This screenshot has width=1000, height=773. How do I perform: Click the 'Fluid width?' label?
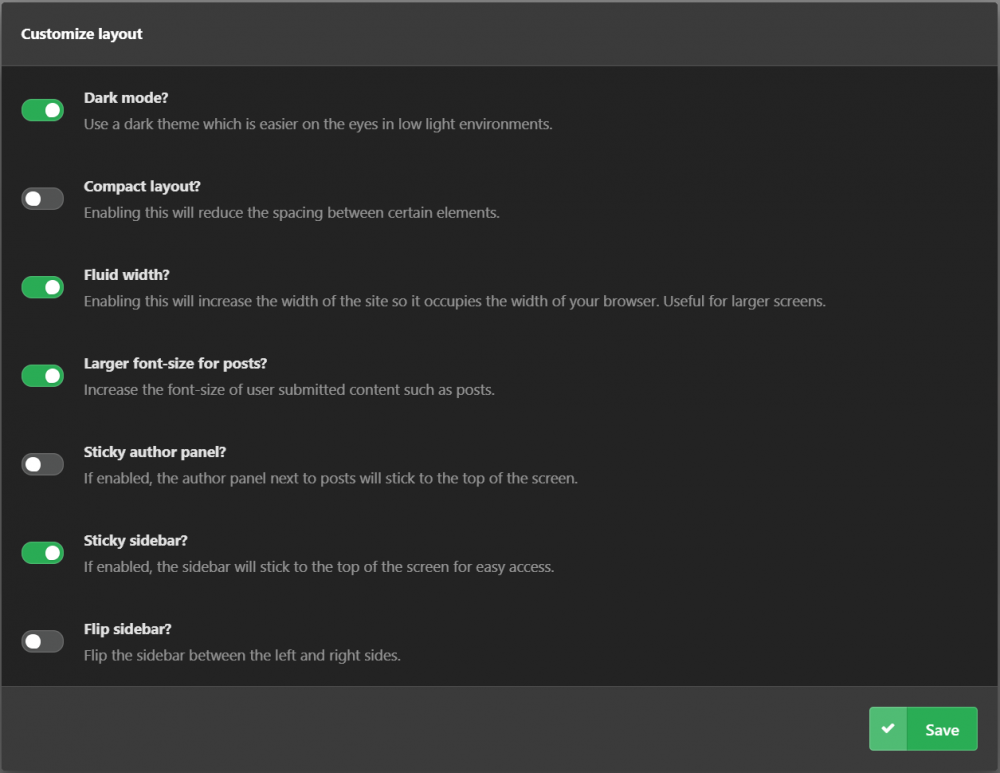point(127,275)
